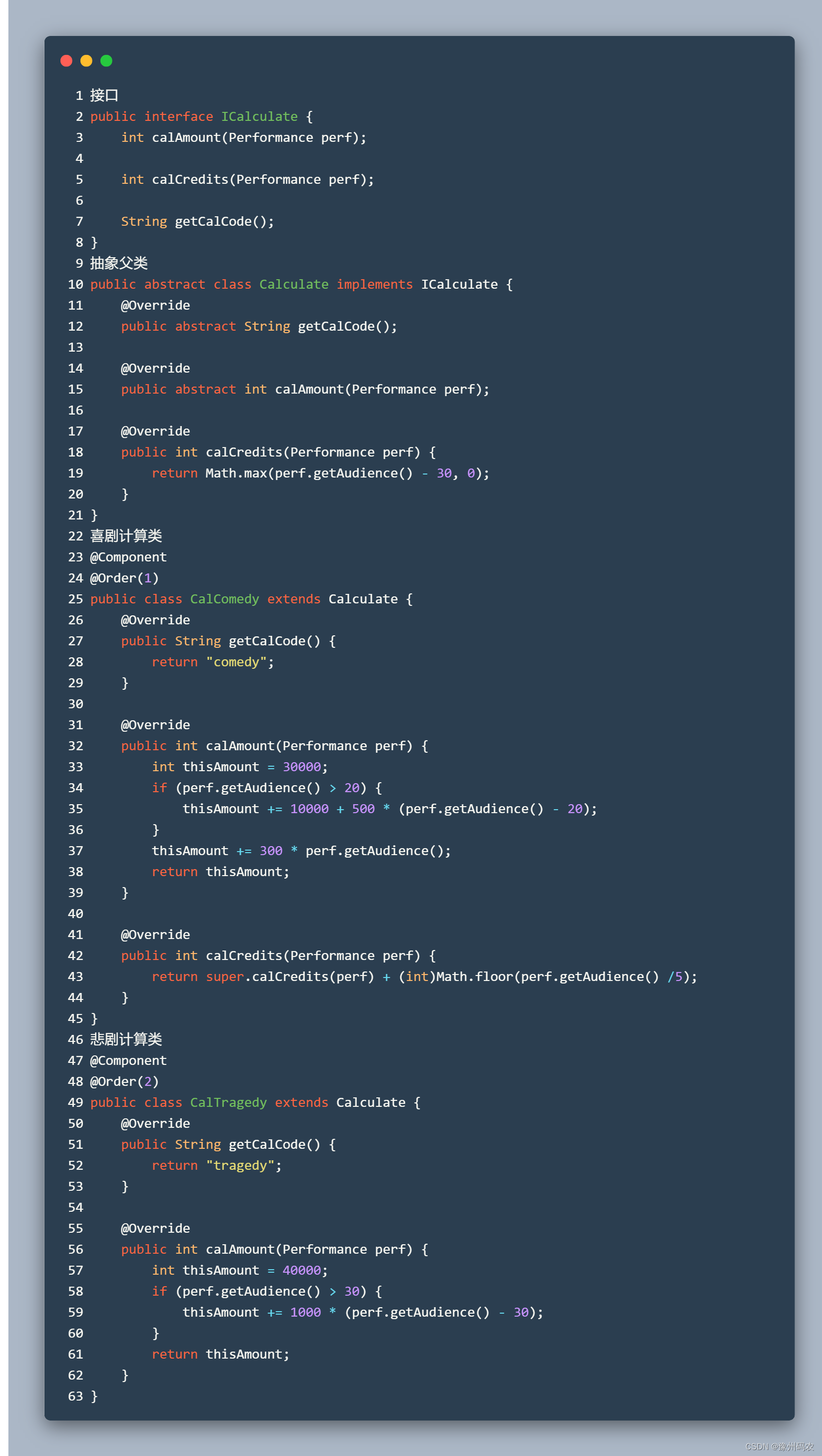Image resolution: width=822 pixels, height=1456 pixels.
Task: Click 'return "tragedy";' line
Action: [x=217, y=1165]
